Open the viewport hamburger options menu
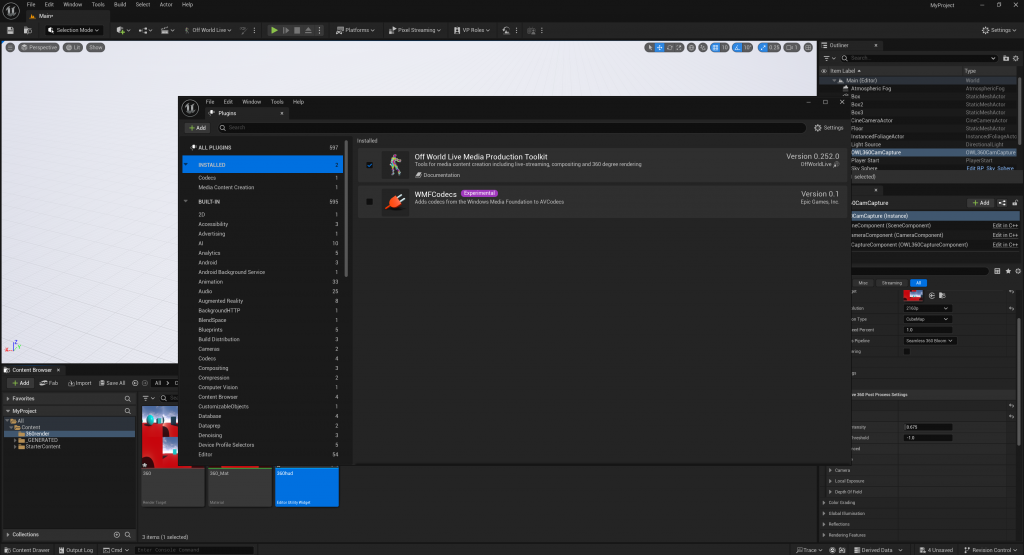This screenshot has width=1024, height=555. click(10, 47)
